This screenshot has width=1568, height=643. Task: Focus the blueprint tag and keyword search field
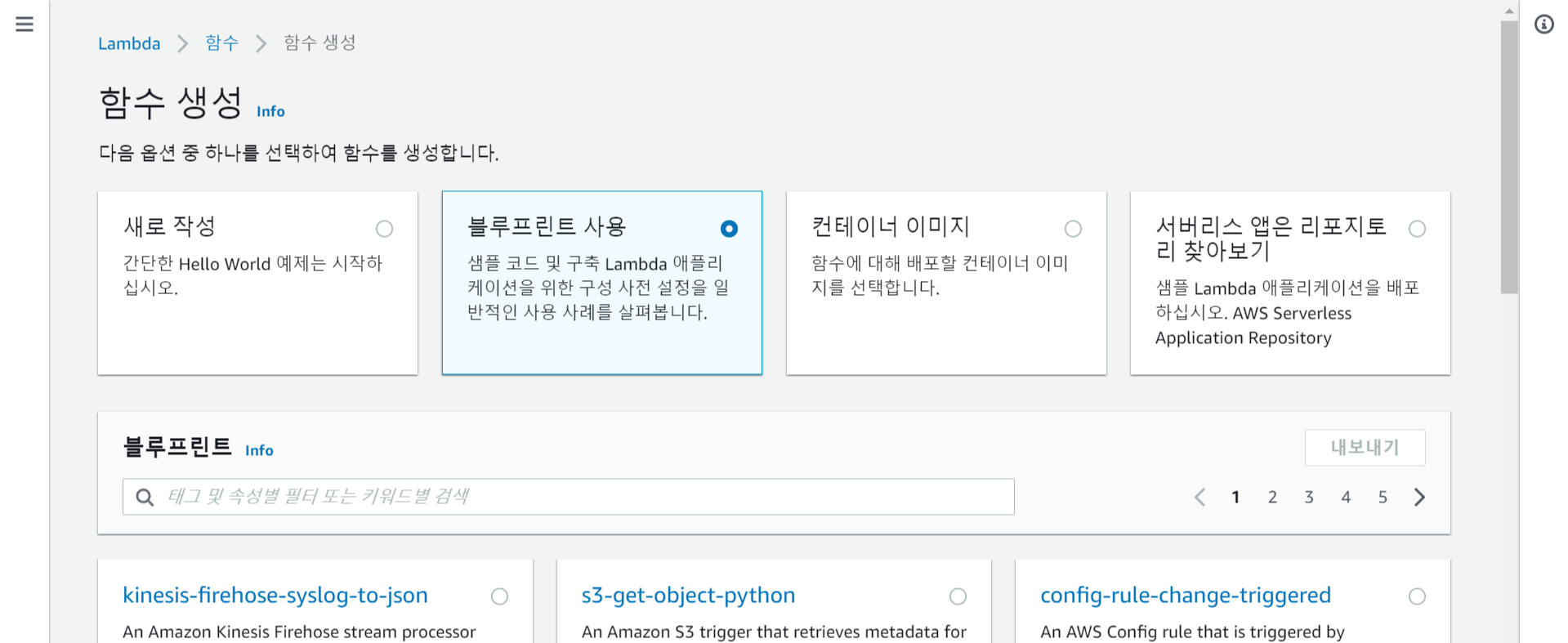569,497
